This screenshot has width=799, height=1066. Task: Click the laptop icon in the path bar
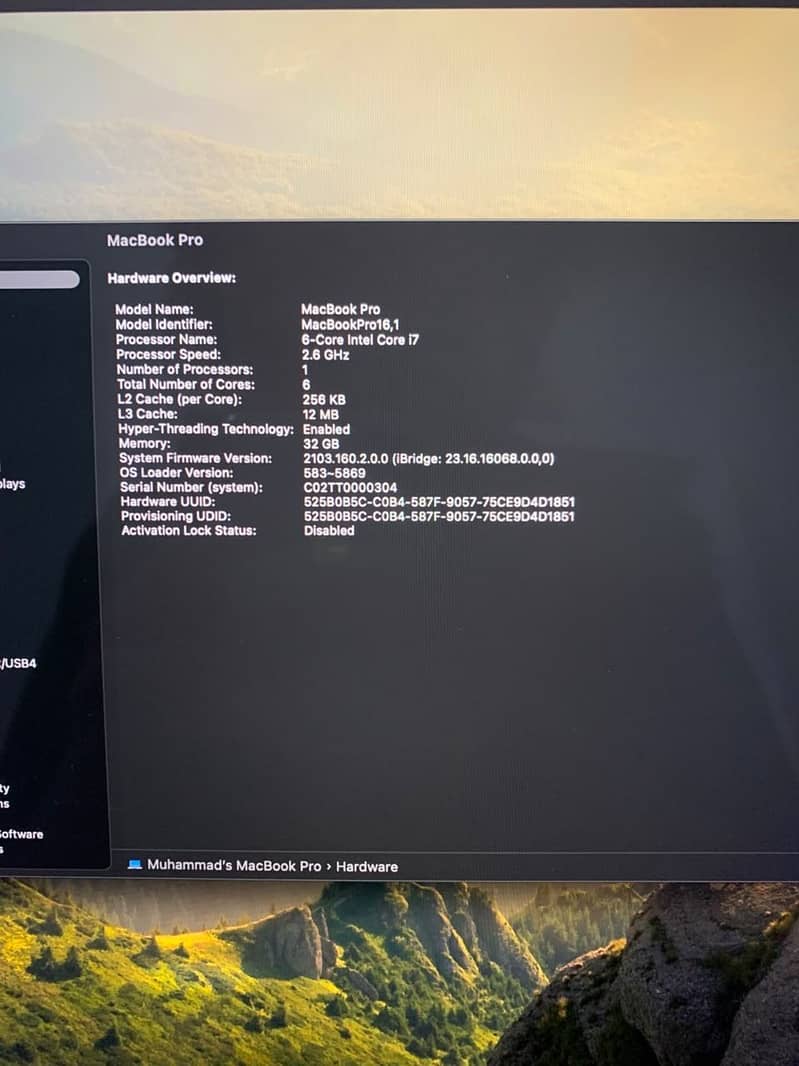click(x=135, y=865)
